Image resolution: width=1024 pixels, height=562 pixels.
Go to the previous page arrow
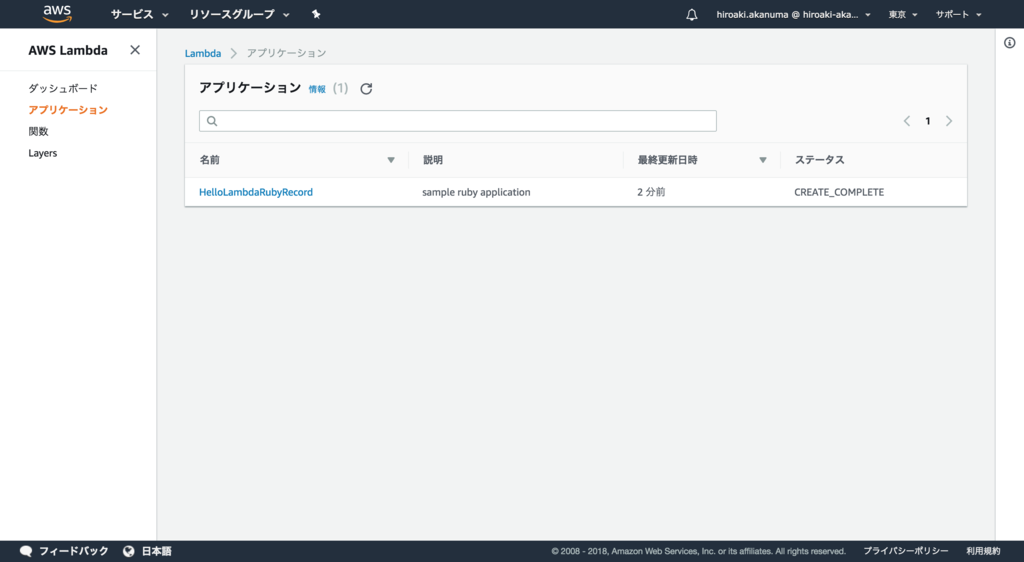[906, 121]
